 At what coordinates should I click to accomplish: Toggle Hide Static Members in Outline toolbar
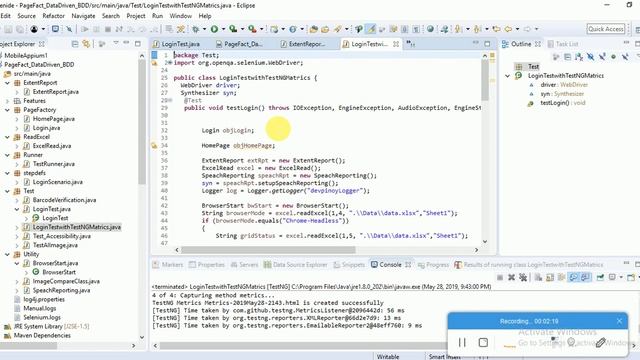pos(602,57)
